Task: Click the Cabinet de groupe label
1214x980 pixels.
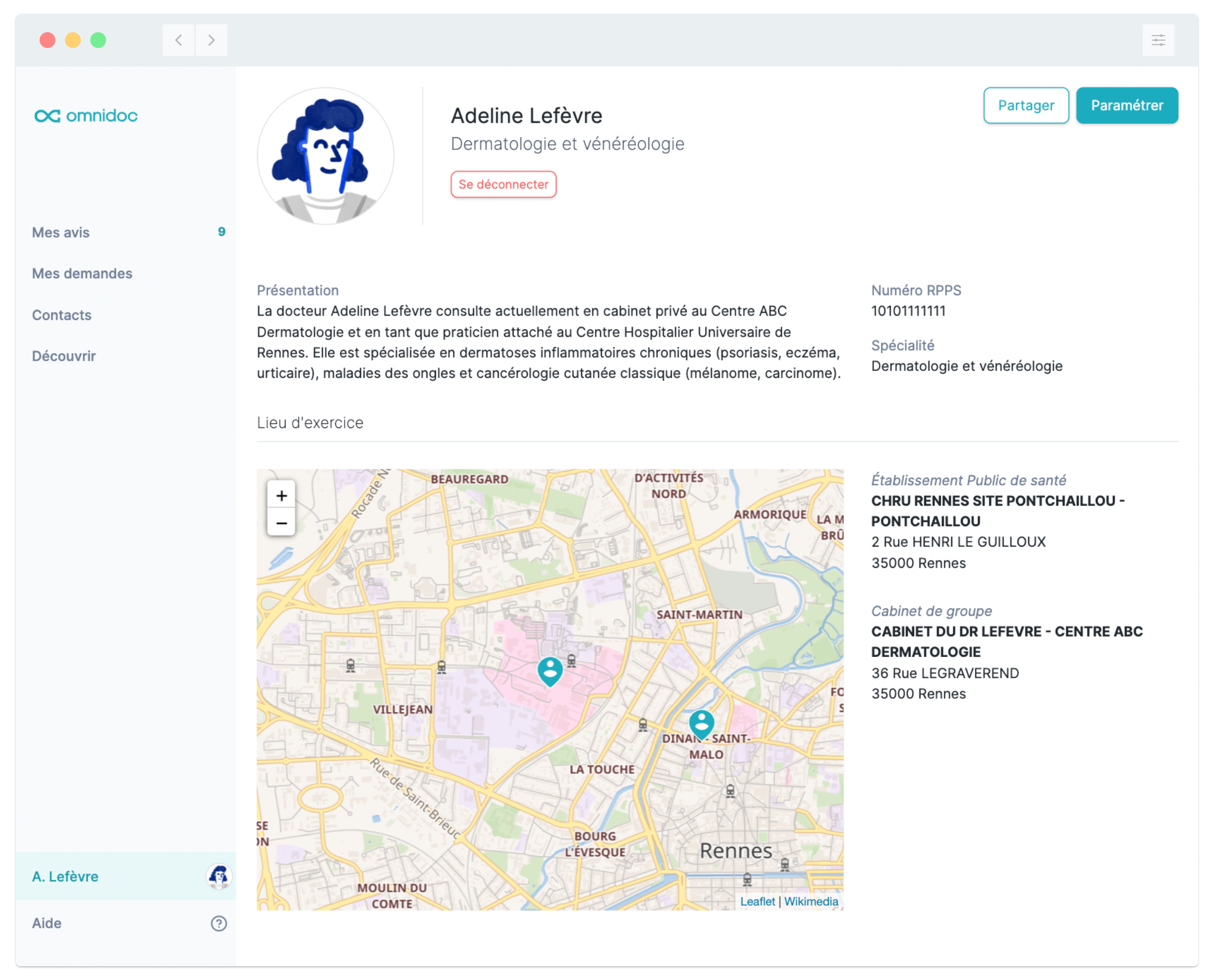Action: coord(931,611)
